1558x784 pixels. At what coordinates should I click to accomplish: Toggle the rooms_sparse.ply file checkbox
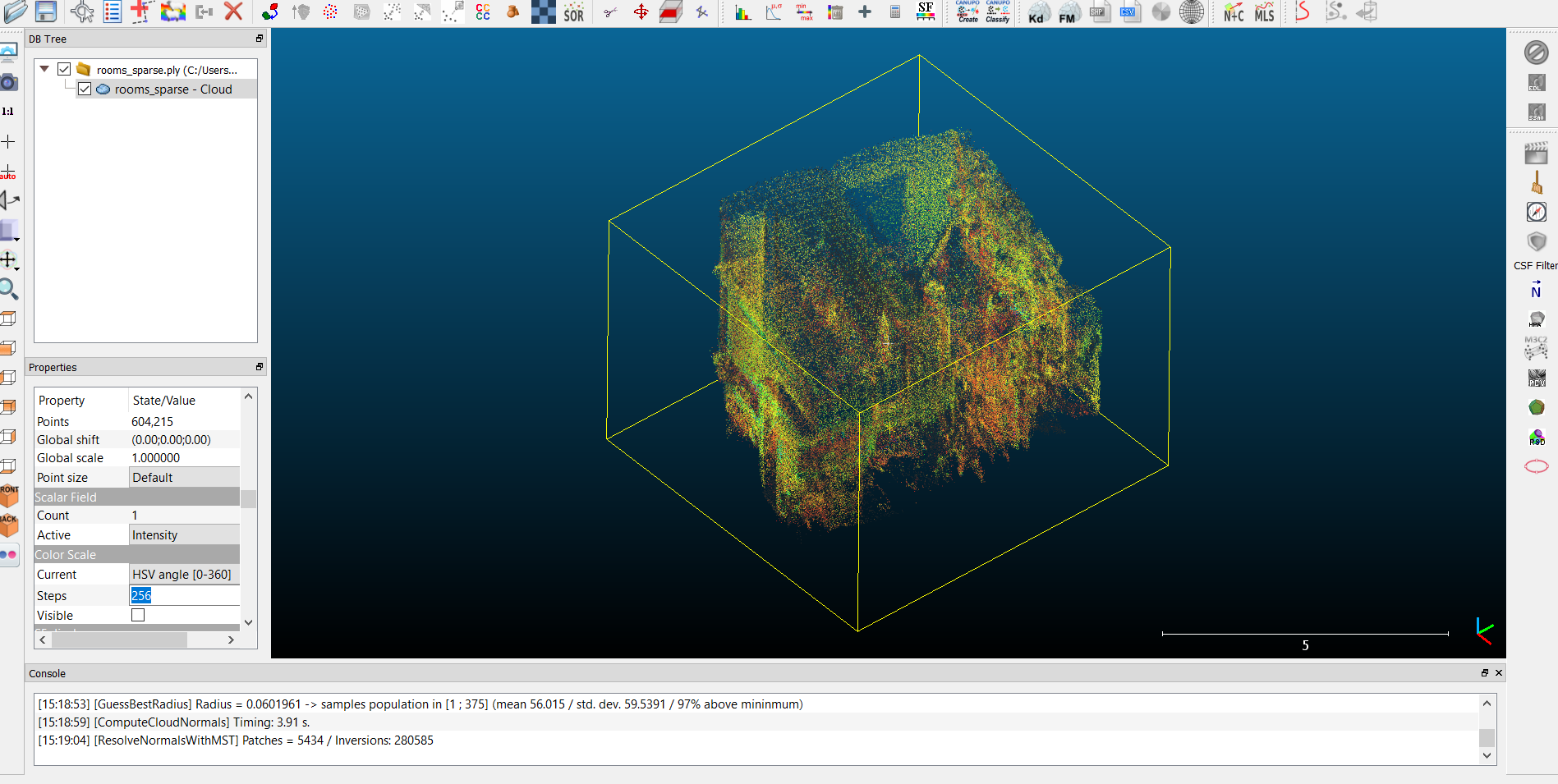pyautogui.click(x=64, y=69)
